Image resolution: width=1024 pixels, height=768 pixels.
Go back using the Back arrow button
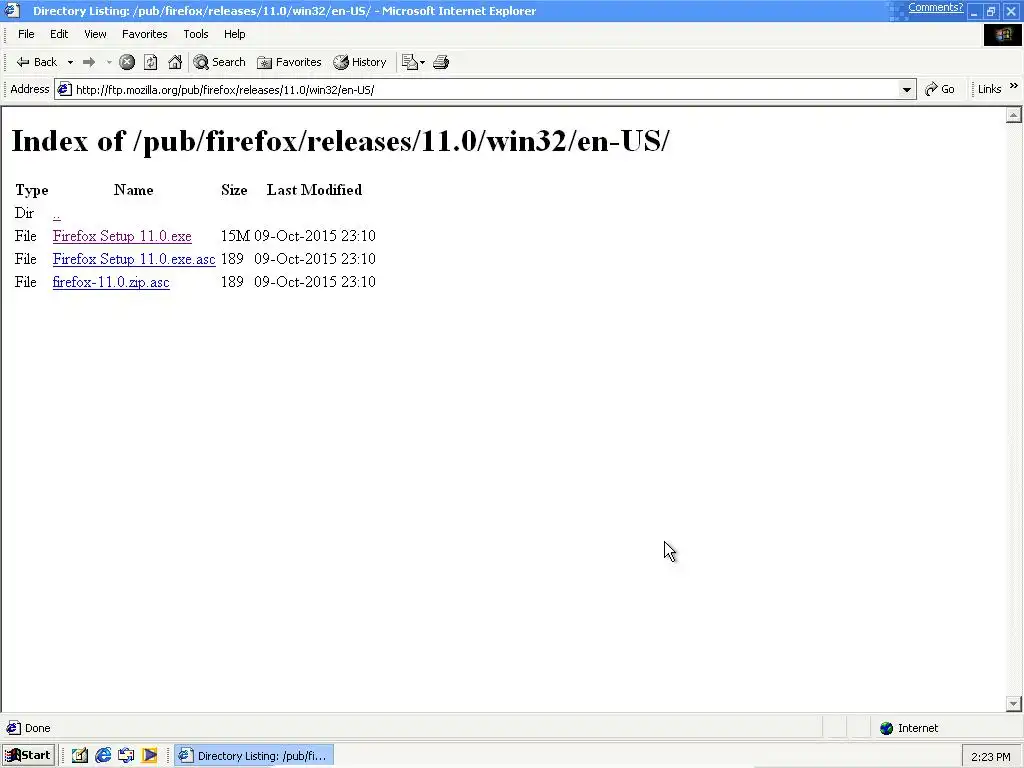(x=36, y=62)
